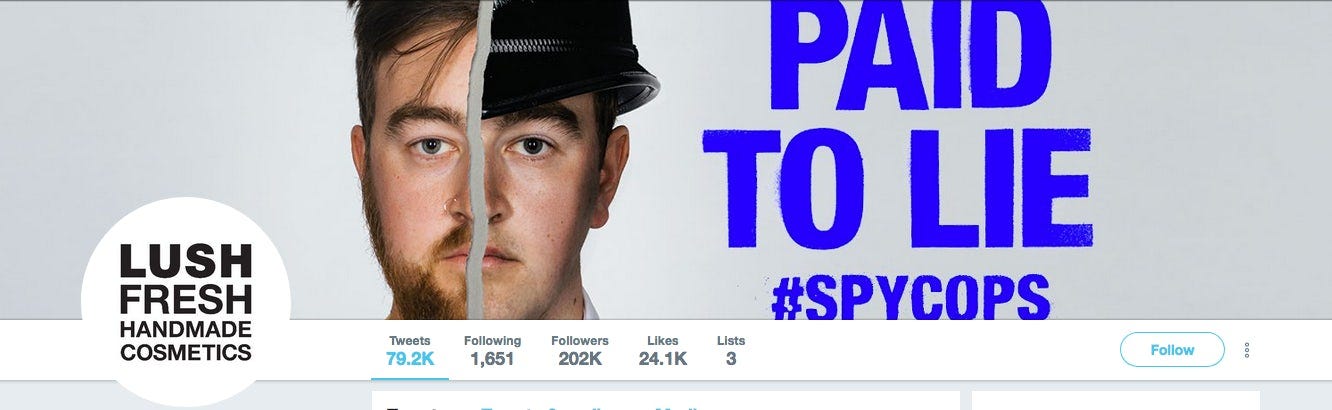Viewport: 1332px width, 410px height.
Task: Open the Lush profile avatar logo
Action: [x=186, y=302]
